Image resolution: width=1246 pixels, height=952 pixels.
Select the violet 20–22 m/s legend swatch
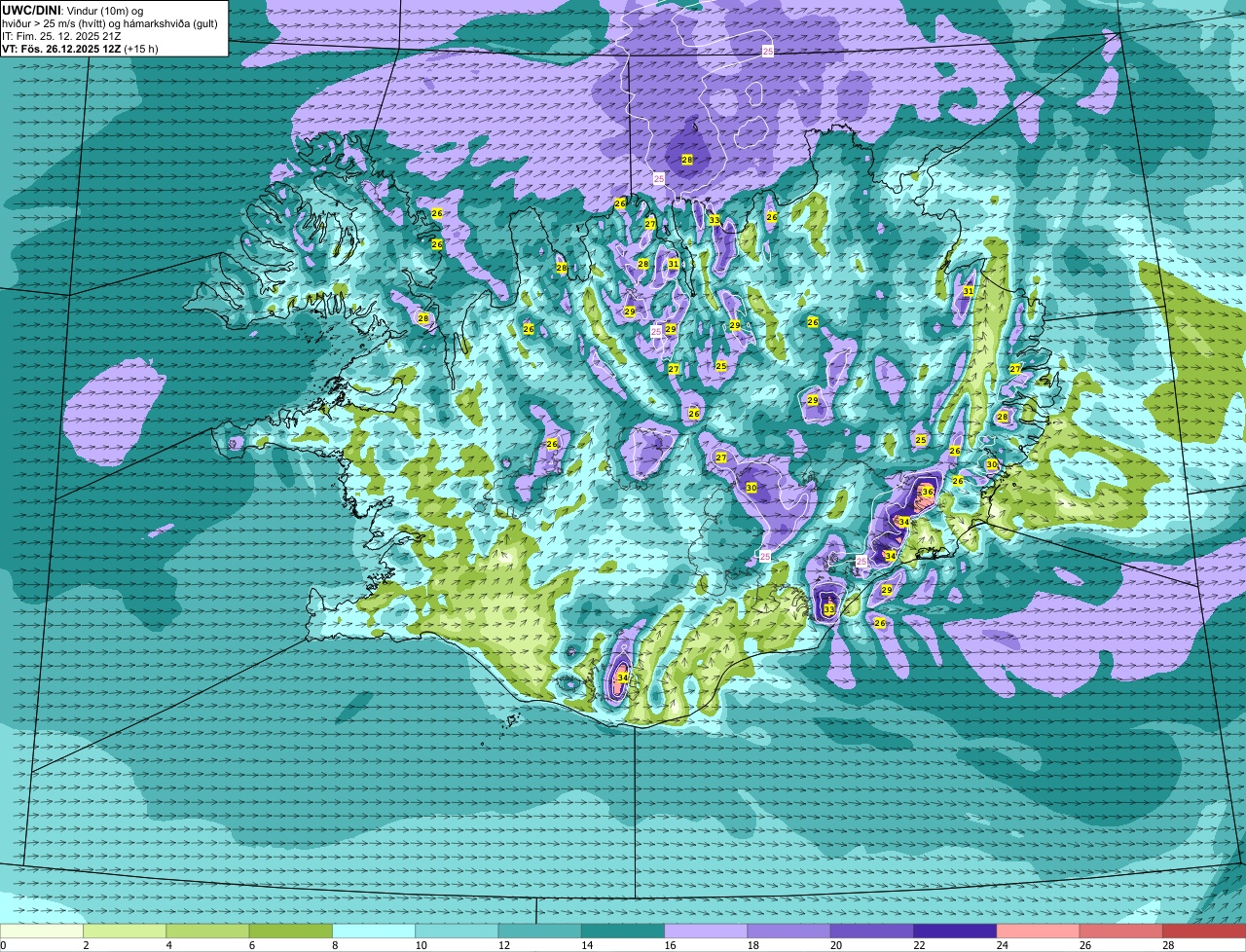click(872, 931)
